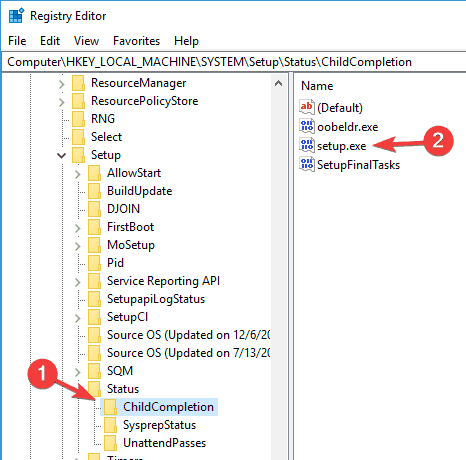Click the ChildCompletion folder icon
This screenshot has height=460, width=466.
110,407
